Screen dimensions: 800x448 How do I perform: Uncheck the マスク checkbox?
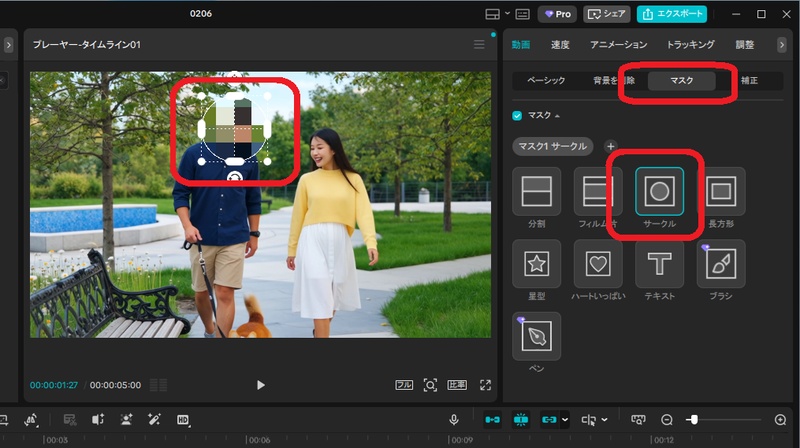click(517, 116)
